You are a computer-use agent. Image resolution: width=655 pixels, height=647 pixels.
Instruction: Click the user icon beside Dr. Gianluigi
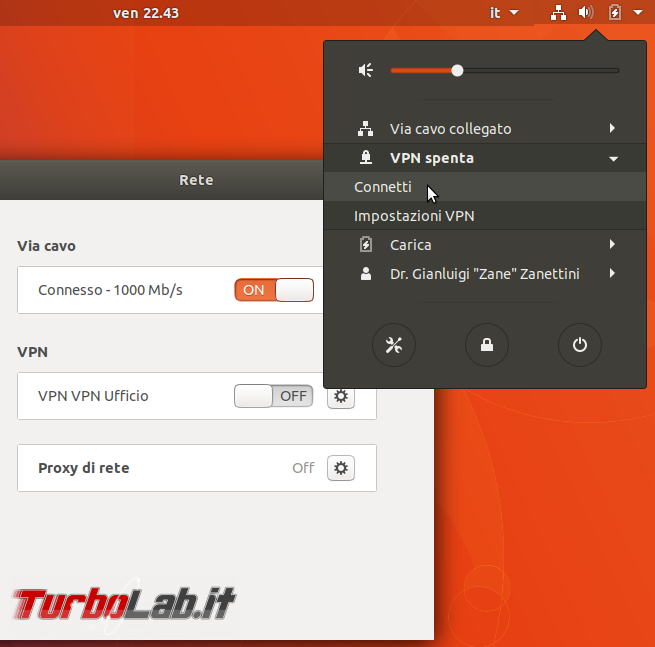(x=366, y=274)
